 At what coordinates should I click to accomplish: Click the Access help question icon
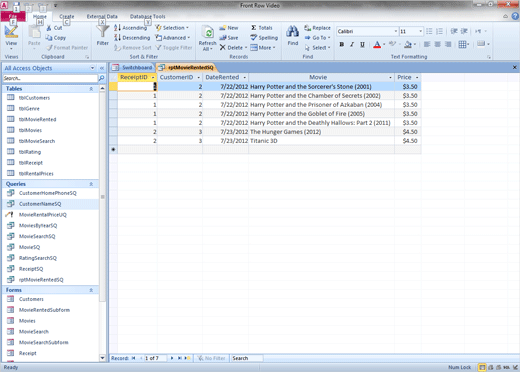(515, 16)
